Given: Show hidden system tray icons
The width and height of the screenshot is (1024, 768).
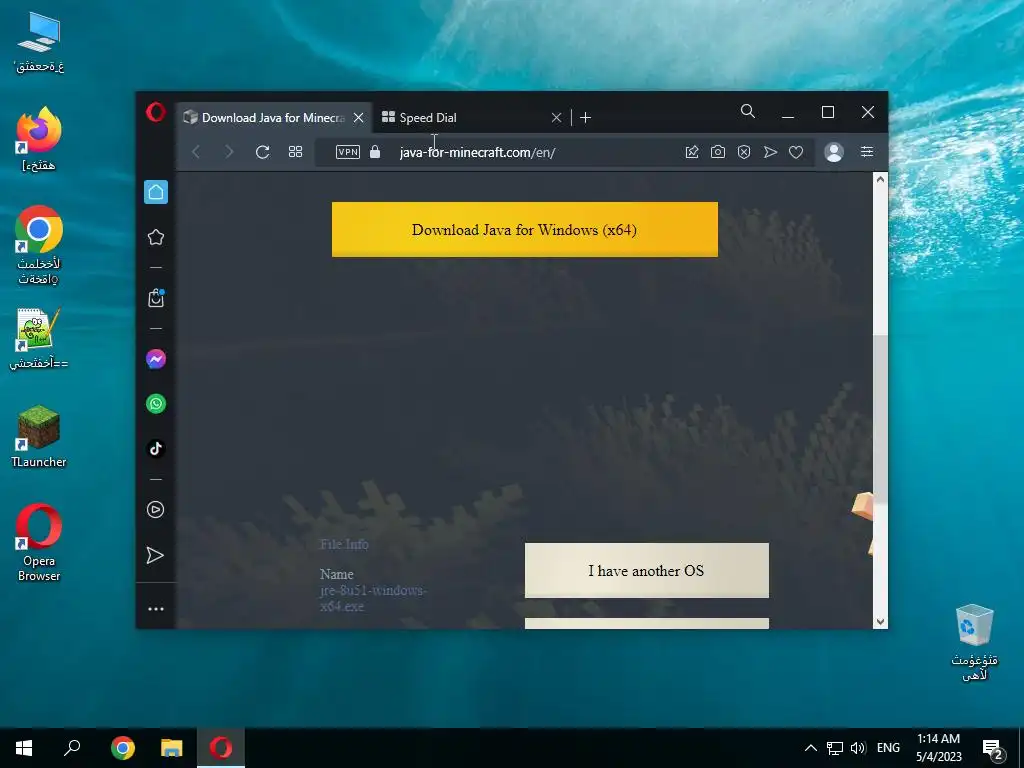Looking at the screenshot, I should click(x=810, y=748).
